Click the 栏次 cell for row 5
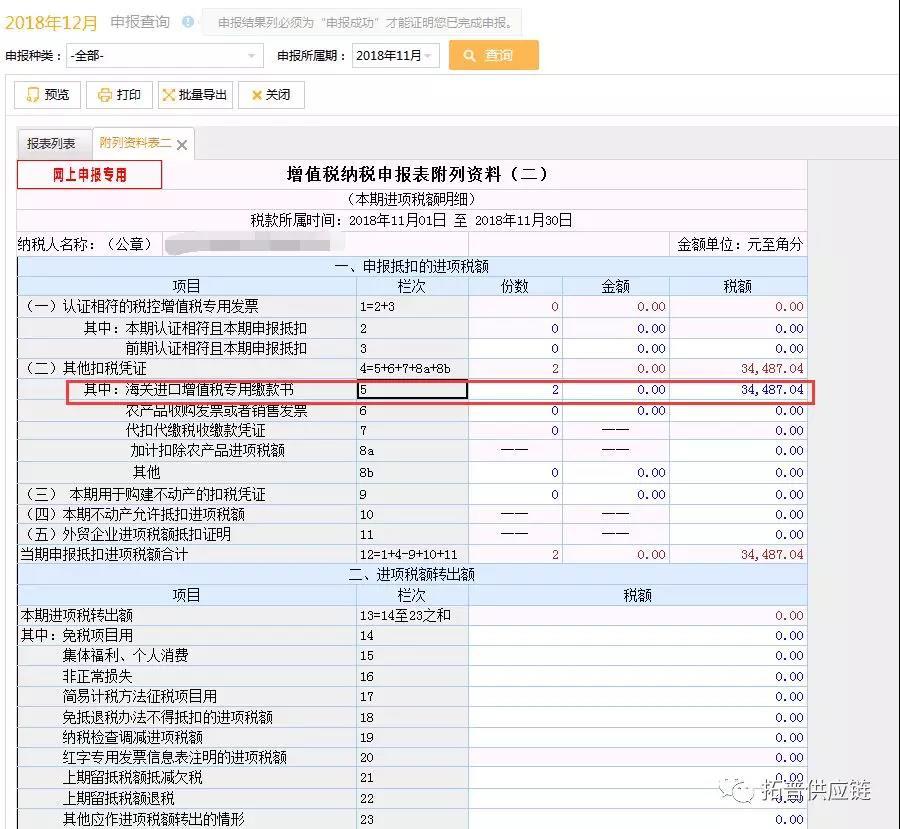Screen dimensions: 900x829 click(x=412, y=390)
